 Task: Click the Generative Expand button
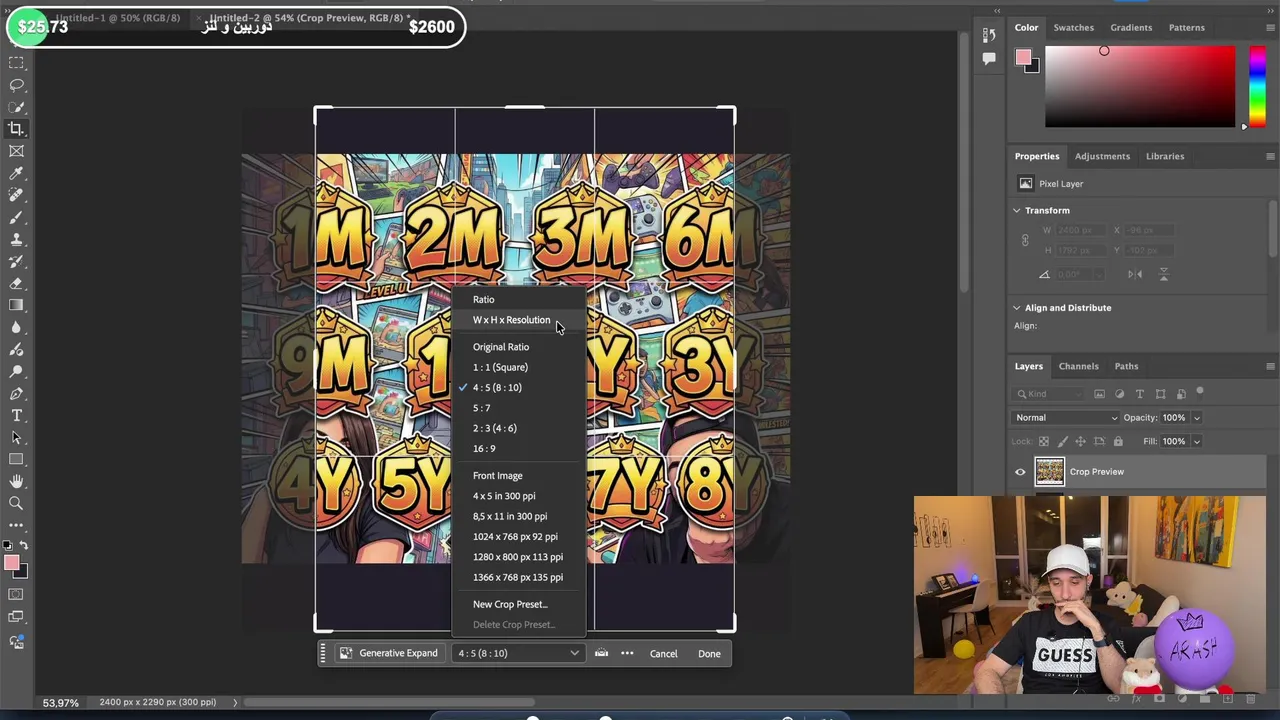tap(389, 653)
